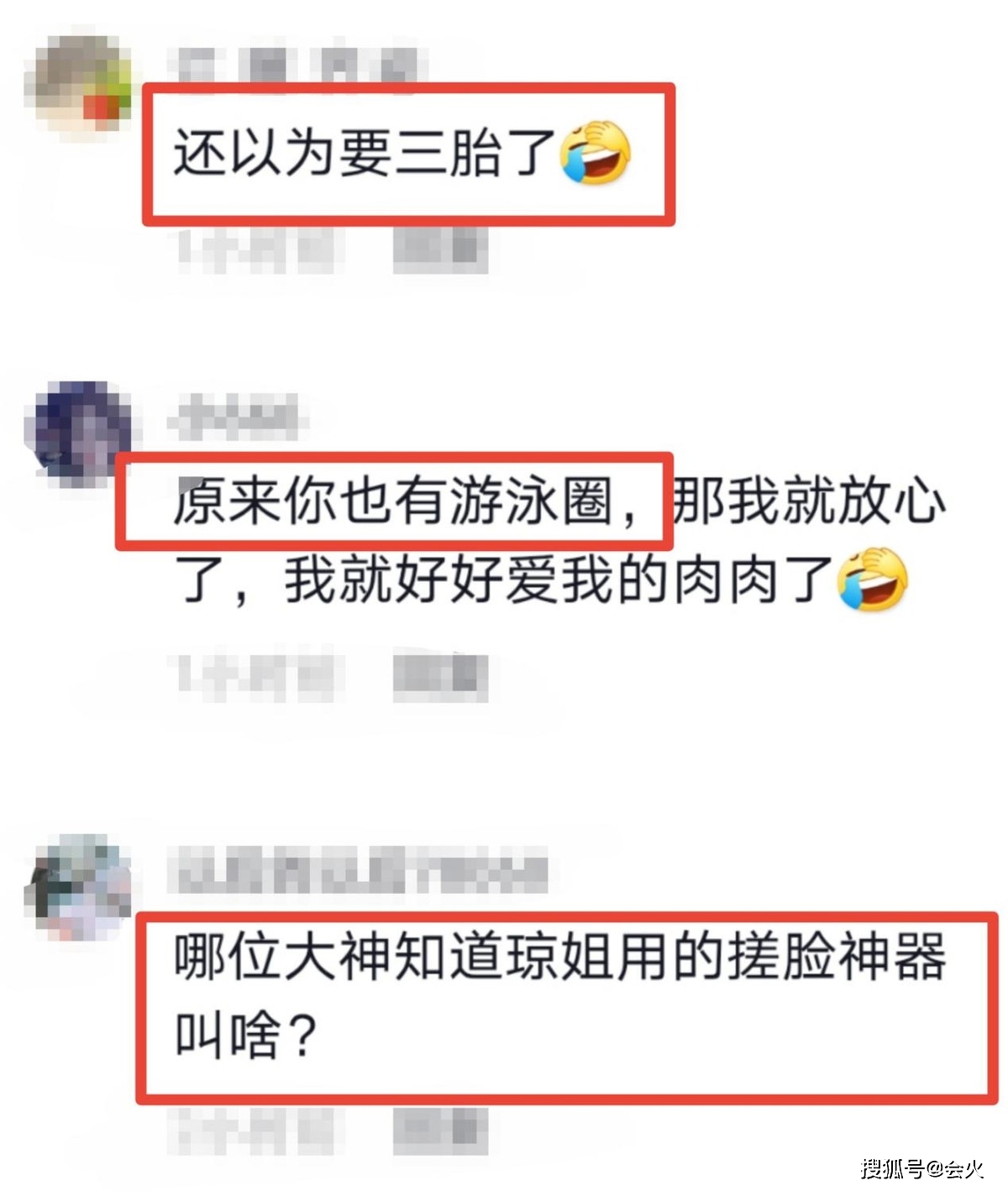Click the laughing emoji after "肉肉了"
Image resolution: width=1008 pixels, height=1191 pixels.
tap(873, 580)
